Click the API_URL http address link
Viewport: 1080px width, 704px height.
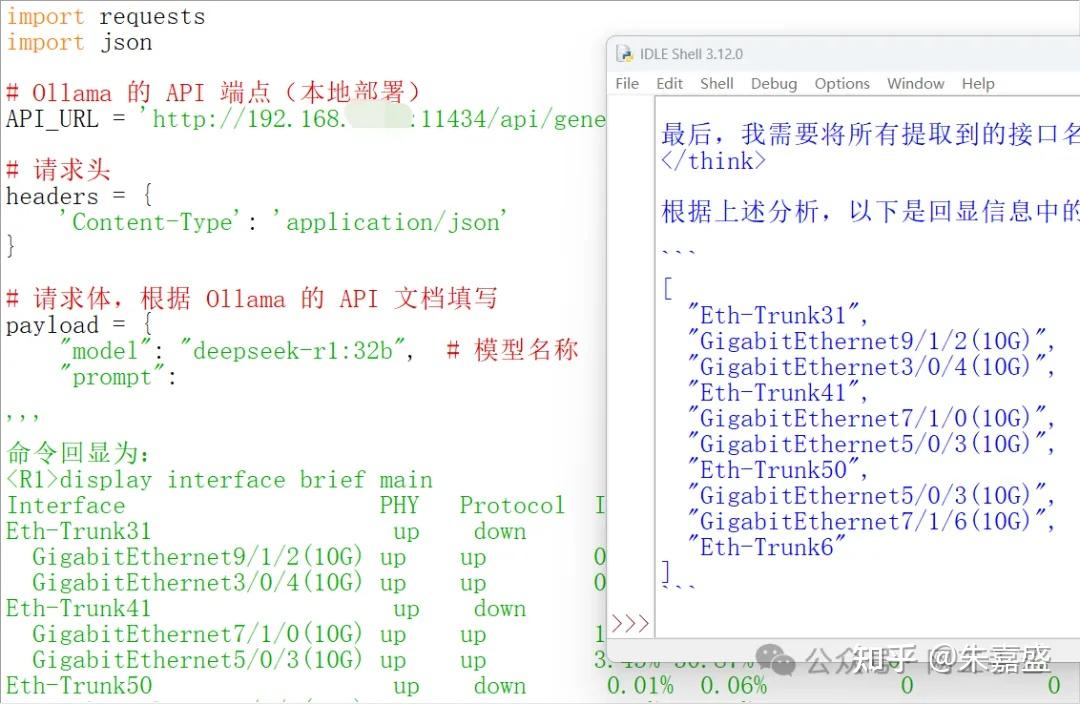(370, 118)
